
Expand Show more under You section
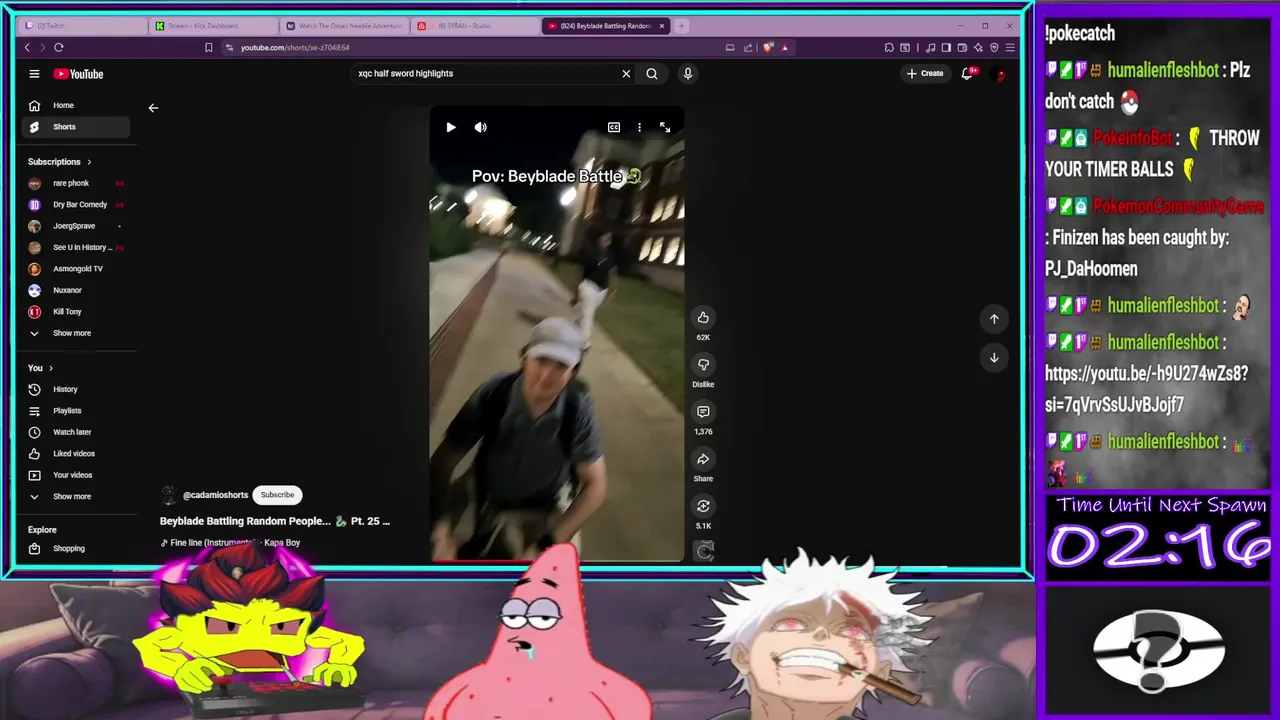click(76, 496)
